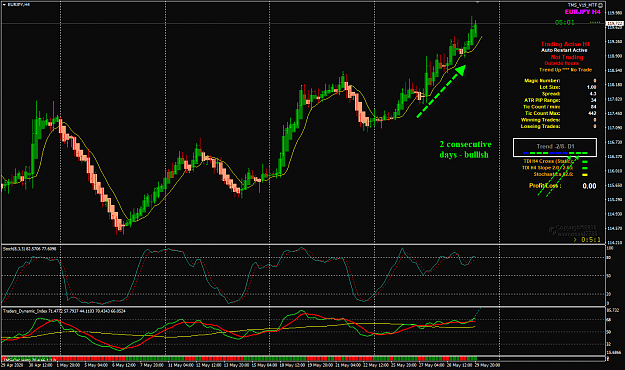The image size is (625, 370).
Task: Select the Profit/Loss value 0.00
Action: click(589, 186)
